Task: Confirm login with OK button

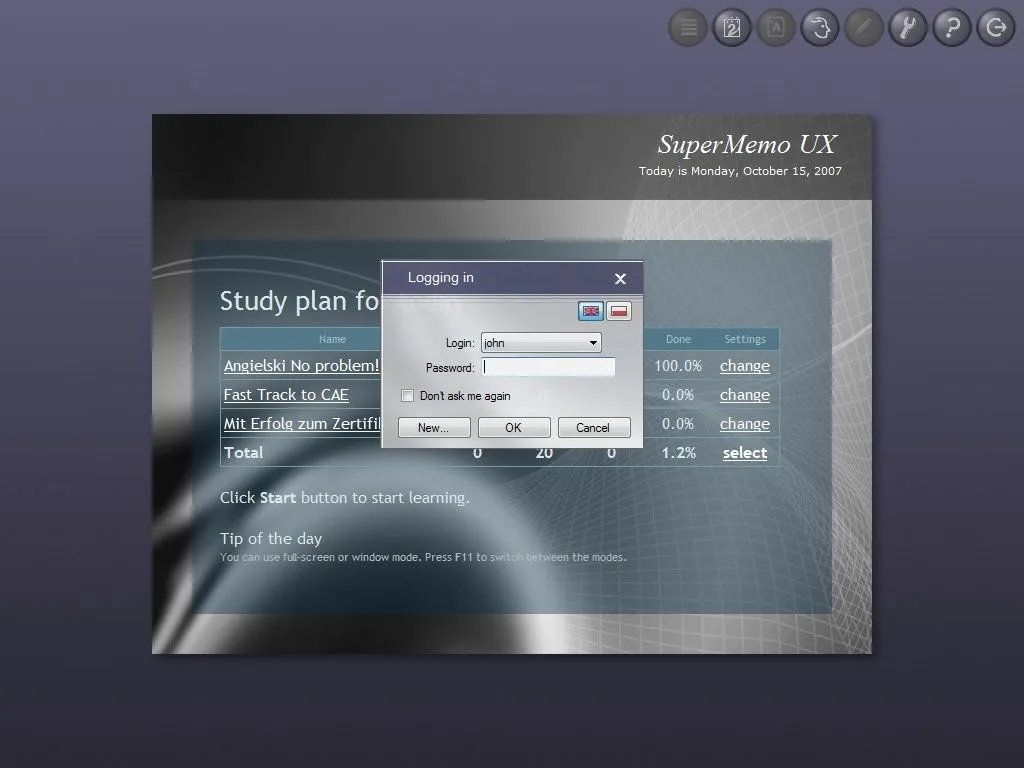Action: tap(513, 427)
